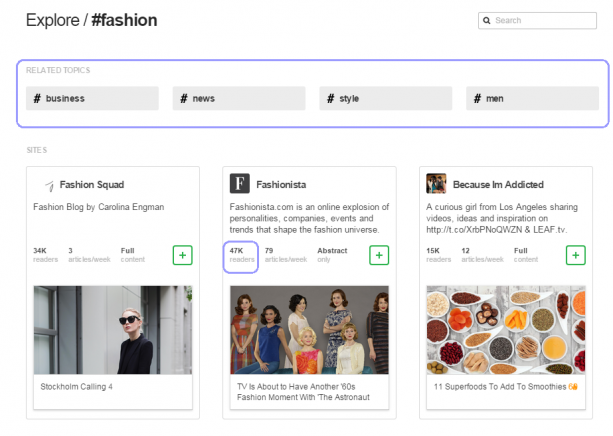
Task: Open the #business related topic
Action: click(x=92, y=98)
